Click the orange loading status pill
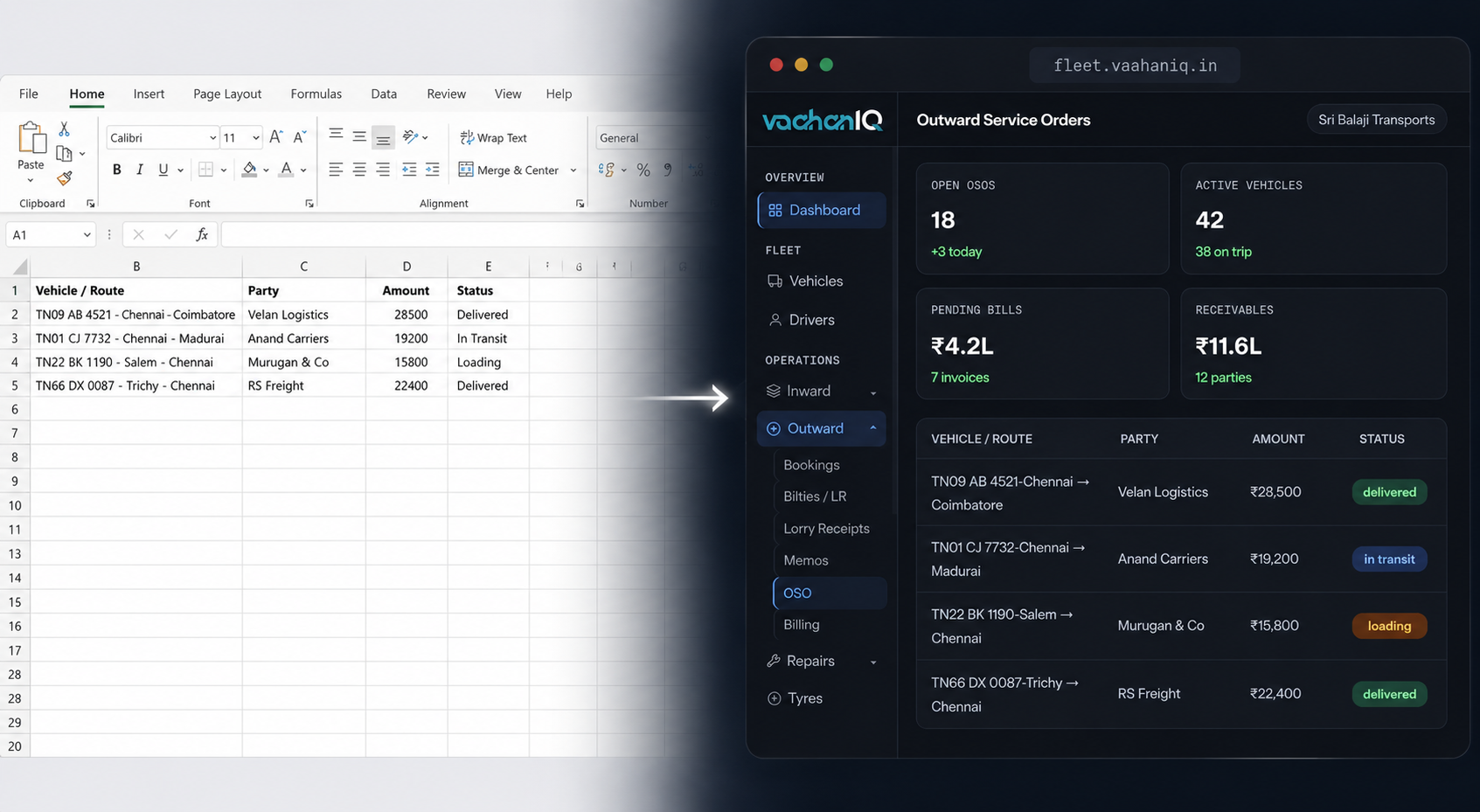The width and height of the screenshot is (1480, 812). pyautogui.click(x=1389, y=626)
